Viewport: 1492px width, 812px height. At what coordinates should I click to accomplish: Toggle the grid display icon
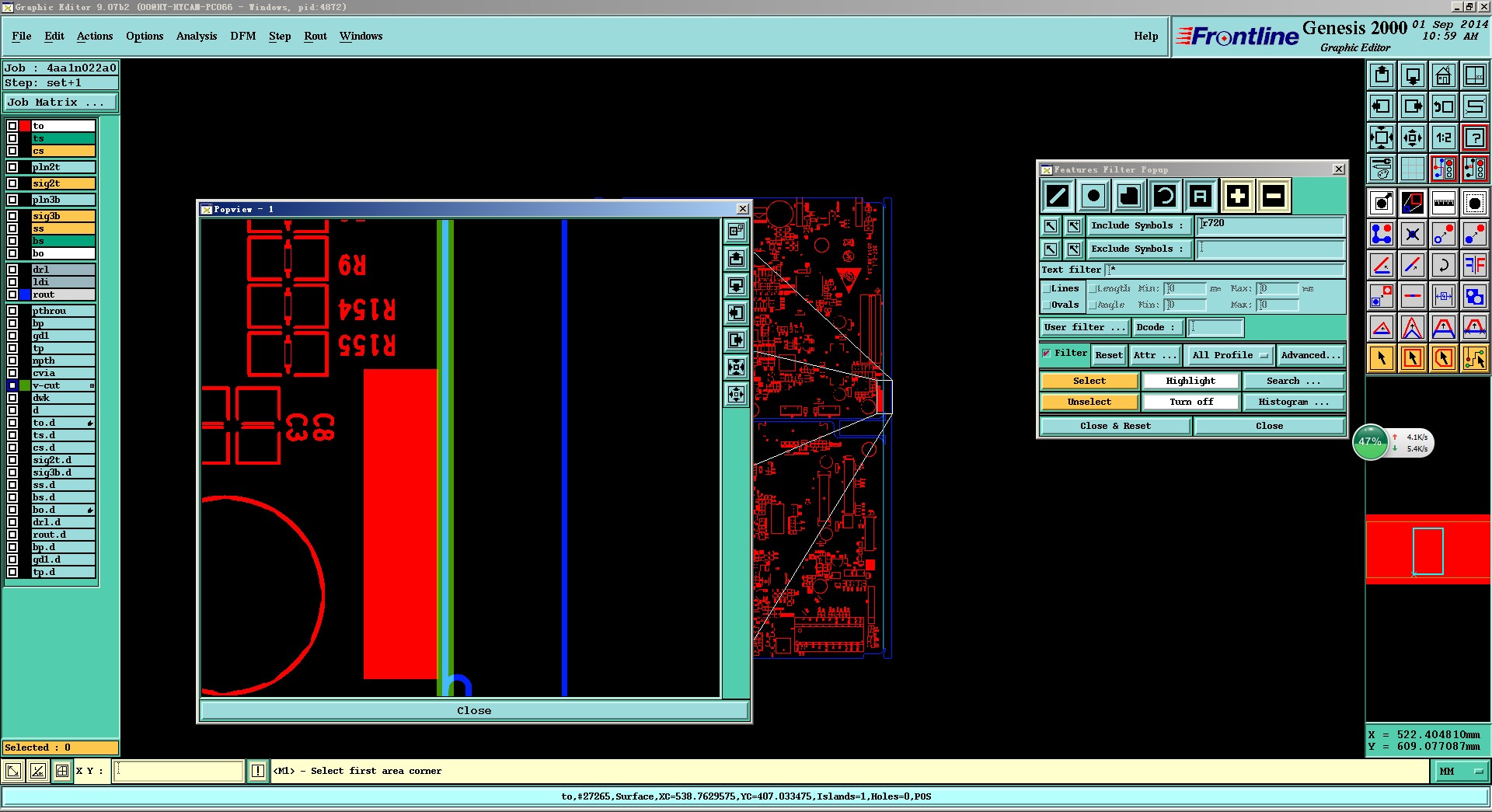(1413, 169)
